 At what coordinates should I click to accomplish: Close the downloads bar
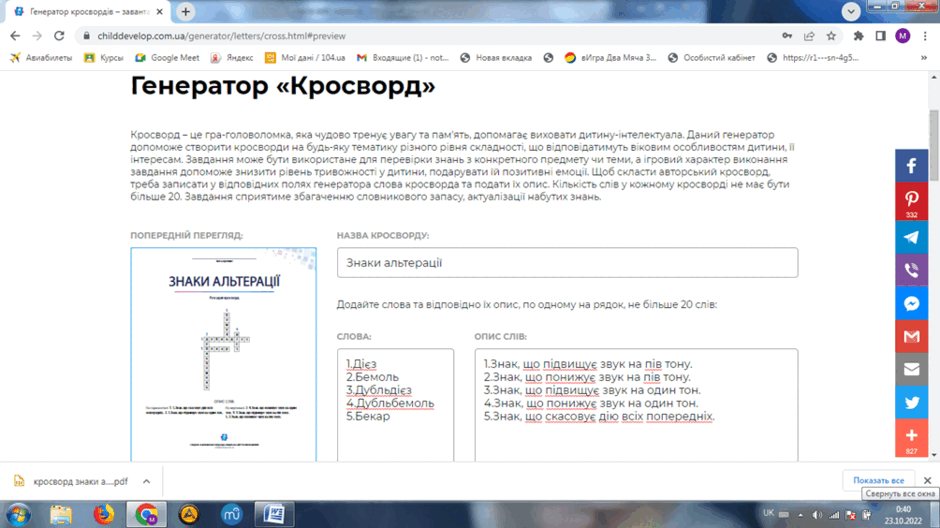pos(927,481)
